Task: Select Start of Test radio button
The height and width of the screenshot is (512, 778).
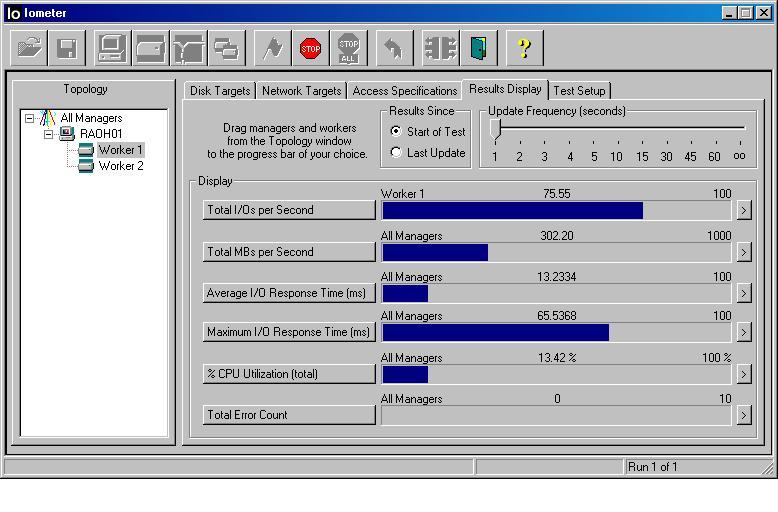Action: 395,131
